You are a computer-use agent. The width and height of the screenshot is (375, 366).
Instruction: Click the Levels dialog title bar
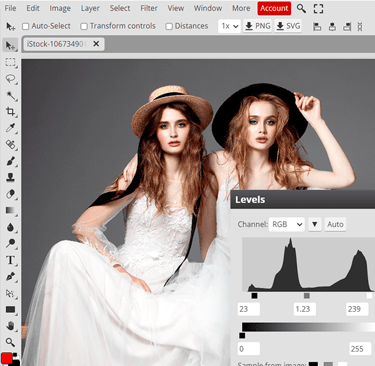click(x=303, y=199)
